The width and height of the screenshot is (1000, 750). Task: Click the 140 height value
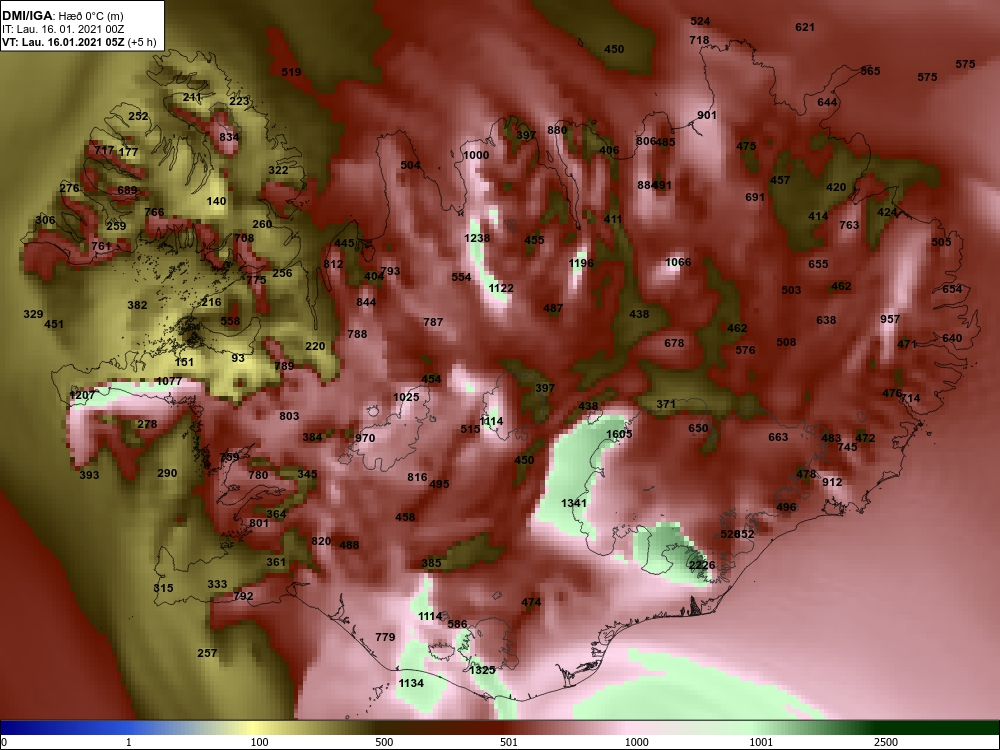click(x=217, y=201)
